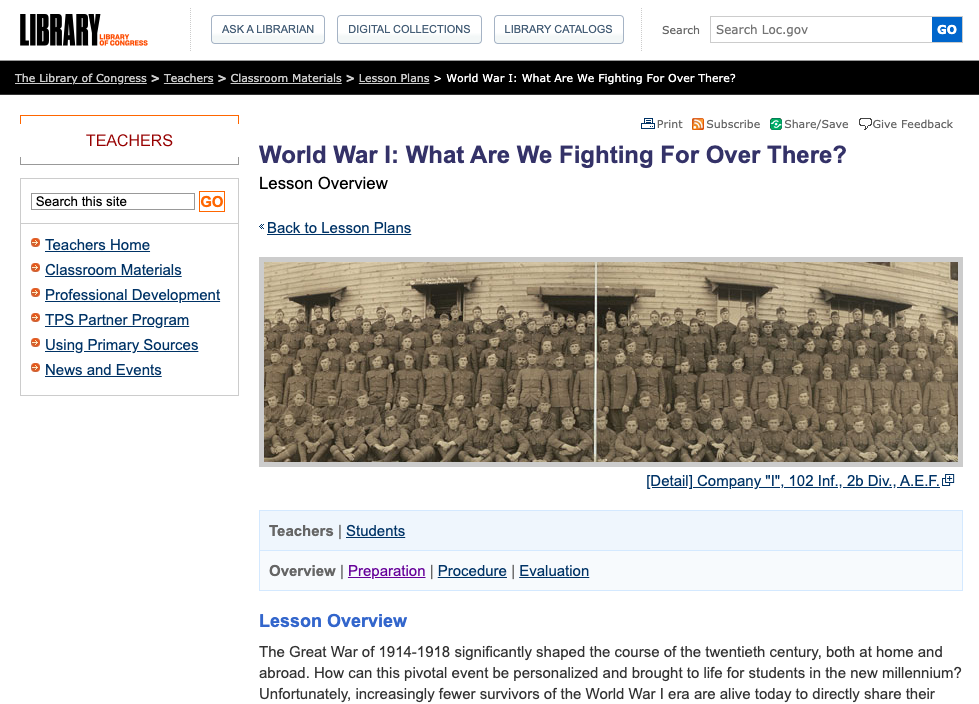Viewport: 979px width, 704px height.
Task: Open Library Catalogs
Action: [558, 30]
